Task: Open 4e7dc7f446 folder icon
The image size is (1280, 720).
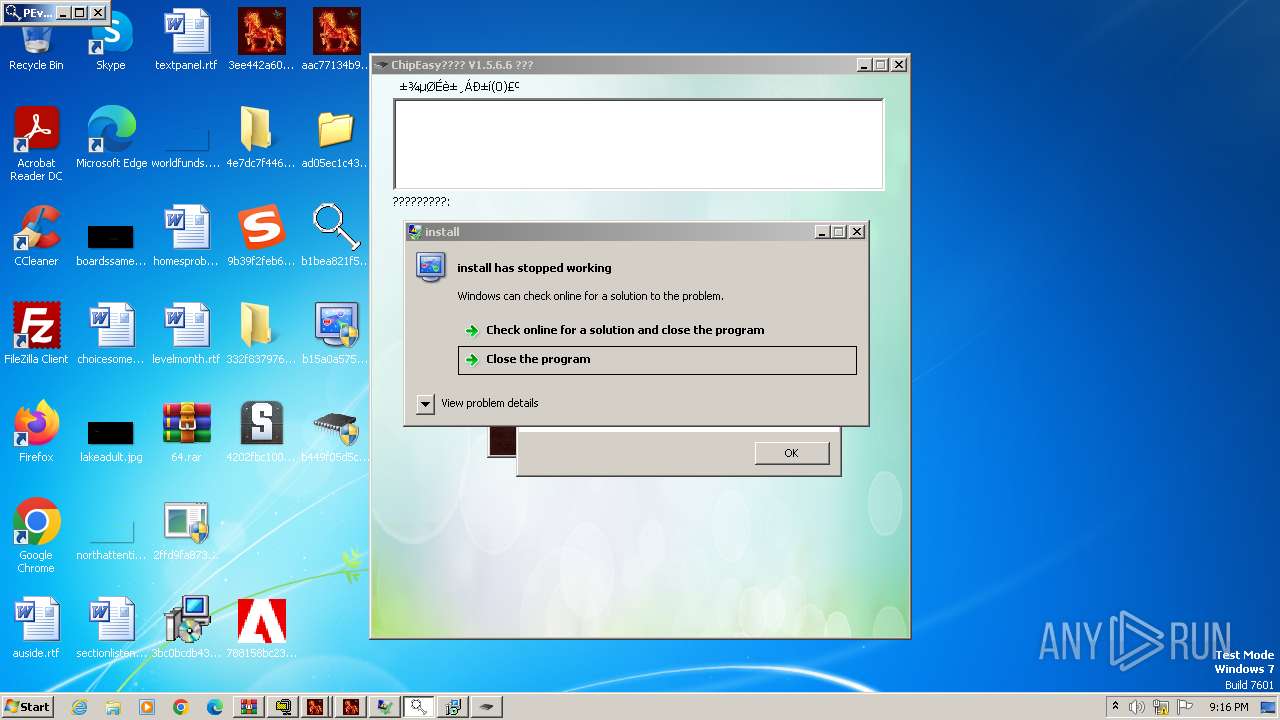Action: (261, 138)
